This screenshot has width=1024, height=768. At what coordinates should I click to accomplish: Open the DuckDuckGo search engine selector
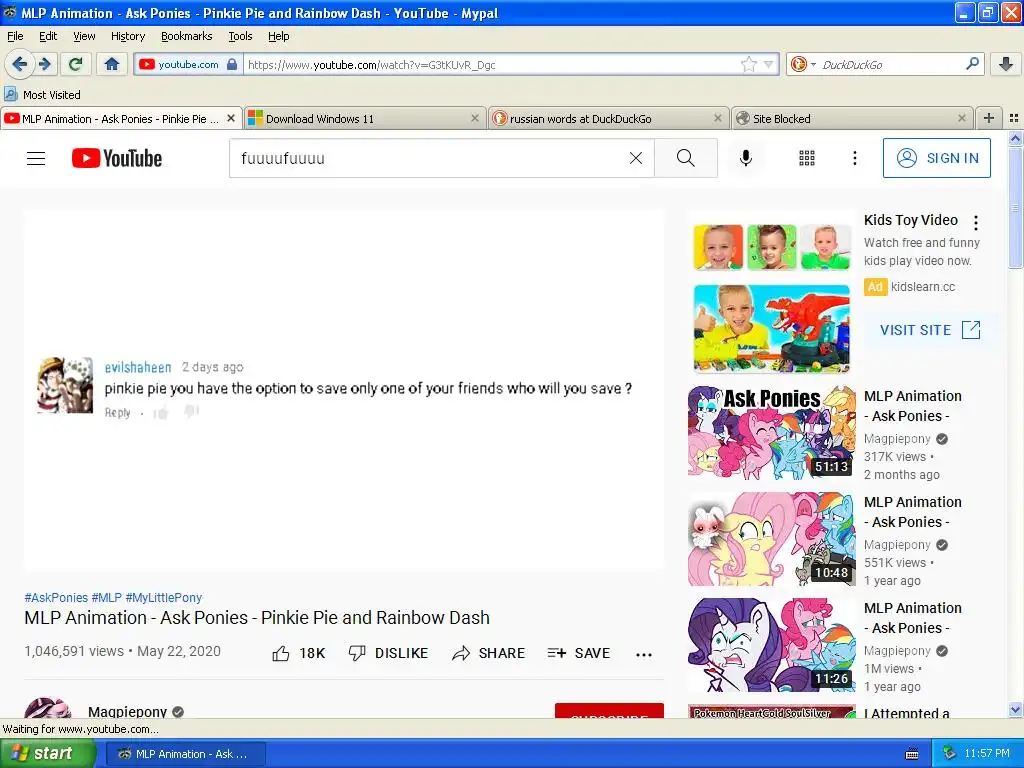pos(802,64)
